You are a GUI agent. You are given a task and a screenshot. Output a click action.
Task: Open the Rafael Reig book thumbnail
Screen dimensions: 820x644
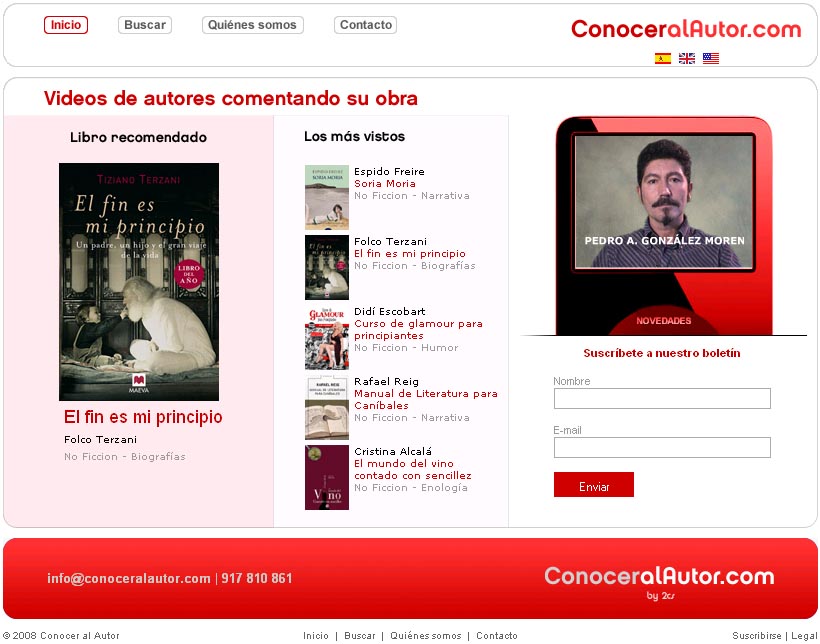click(327, 408)
